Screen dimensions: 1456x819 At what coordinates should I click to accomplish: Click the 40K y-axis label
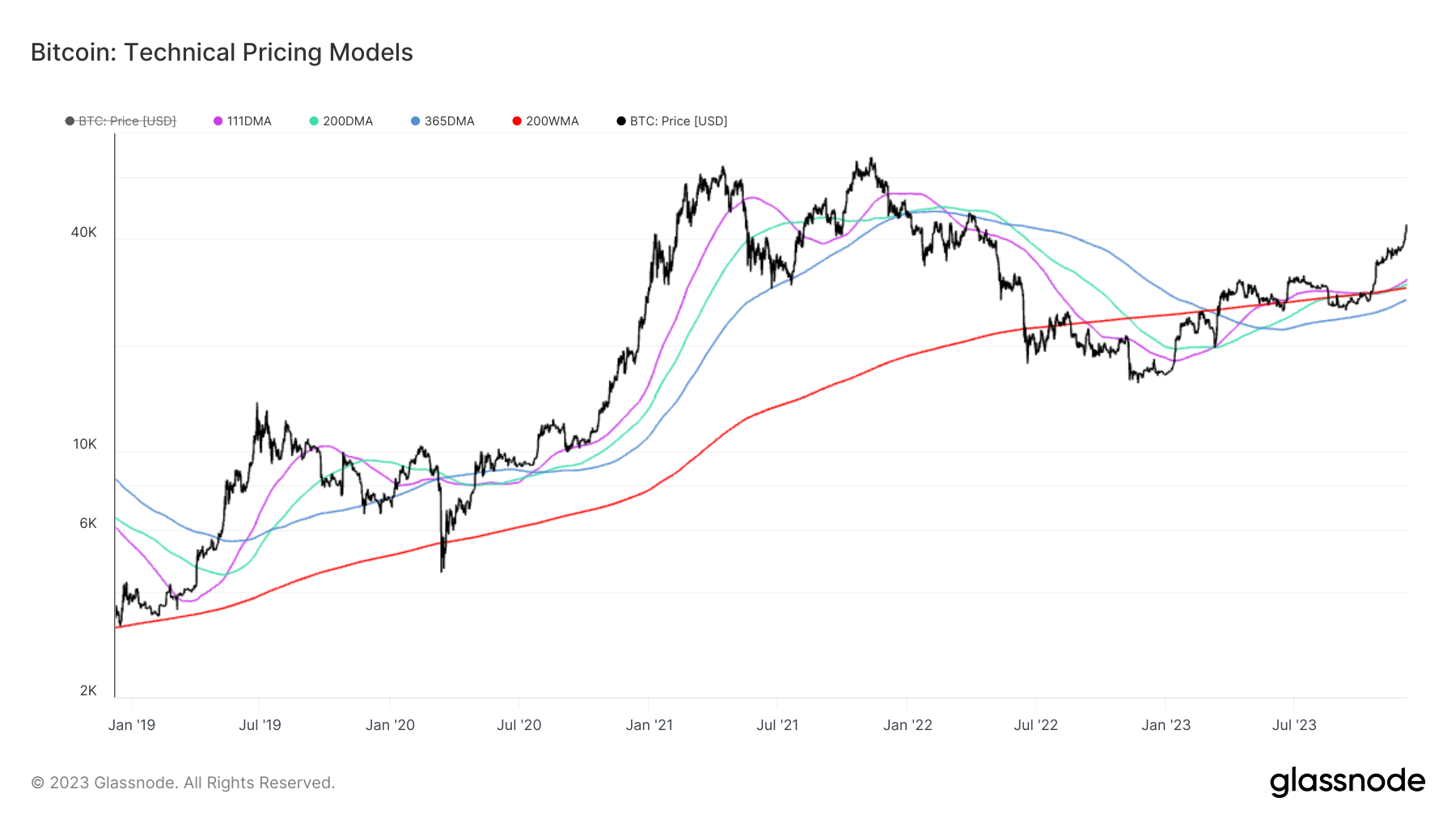(84, 233)
